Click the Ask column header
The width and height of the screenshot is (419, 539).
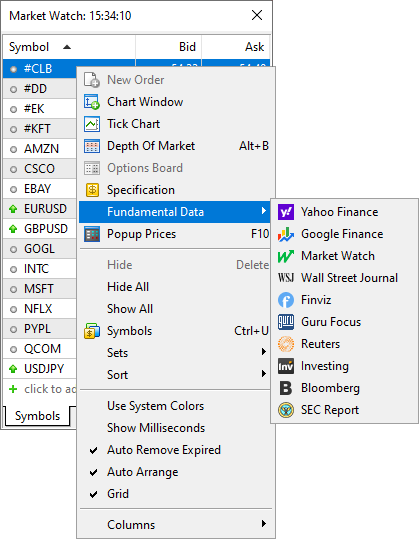236,47
